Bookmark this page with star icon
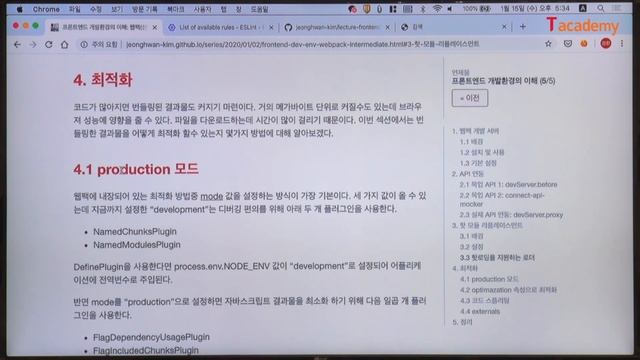This screenshot has height=360, width=640. click(548, 44)
